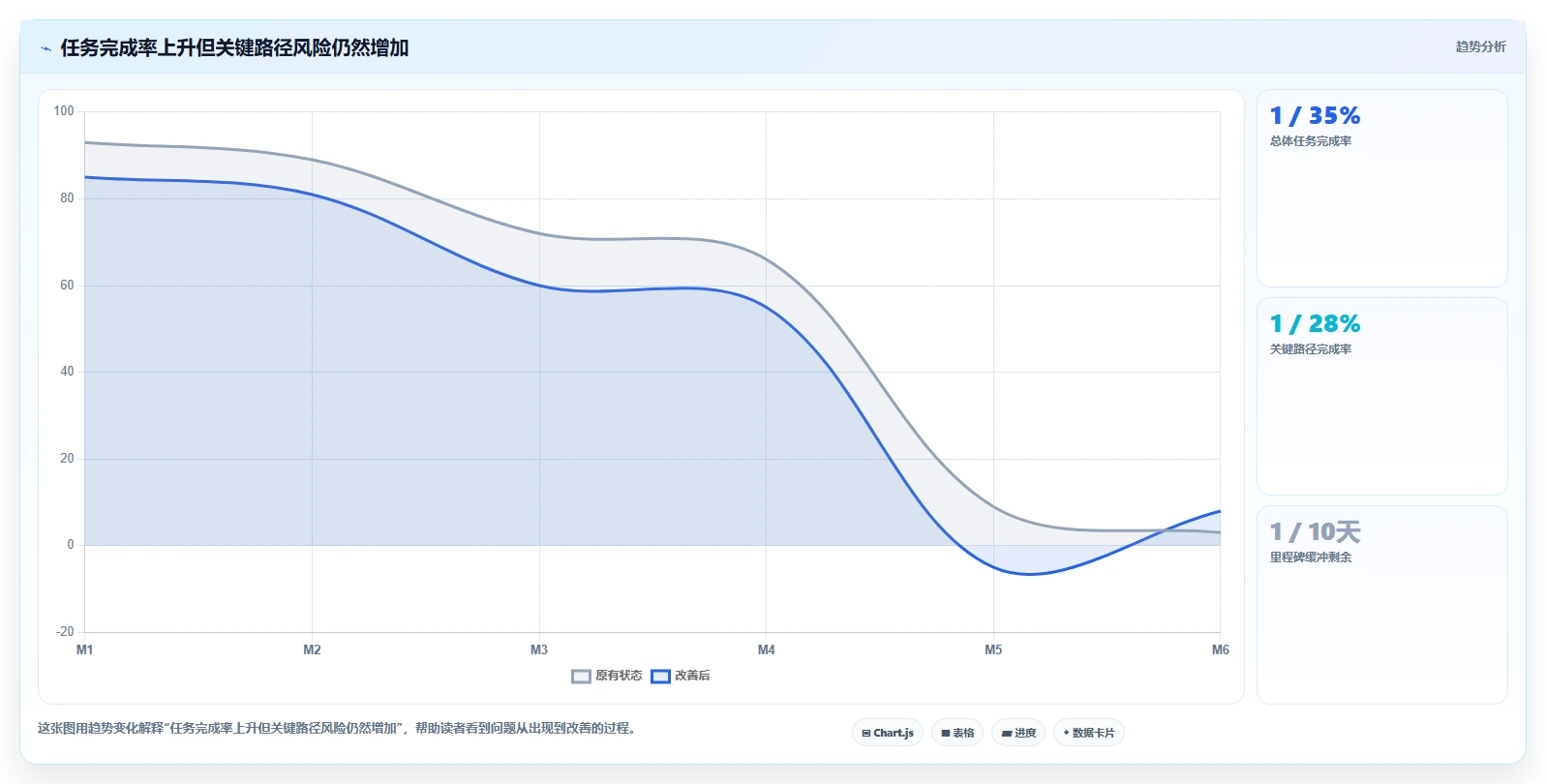Open the 总体任务完成率 card showing 35%
Screen dimensions: 1546x784
pos(1382,189)
